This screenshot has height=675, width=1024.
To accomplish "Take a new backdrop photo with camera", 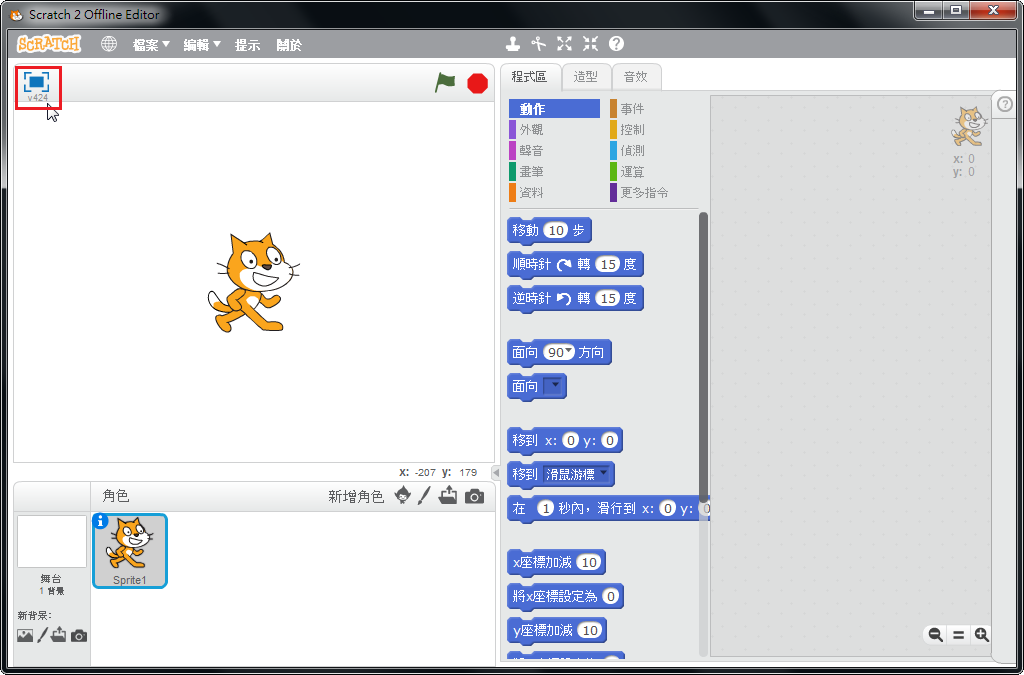I will pyautogui.click(x=79, y=635).
